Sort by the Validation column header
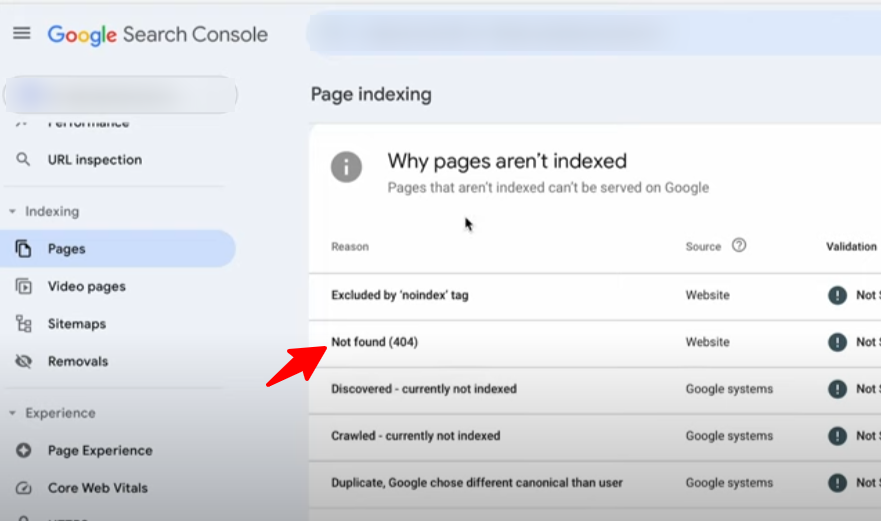The height and width of the screenshot is (521, 881). (x=851, y=247)
